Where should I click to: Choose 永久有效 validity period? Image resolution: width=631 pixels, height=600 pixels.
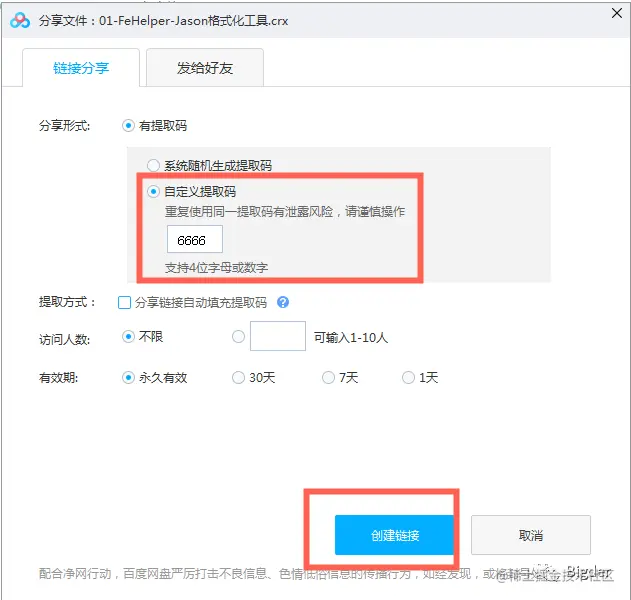pyautogui.click(x=128, y=377)
